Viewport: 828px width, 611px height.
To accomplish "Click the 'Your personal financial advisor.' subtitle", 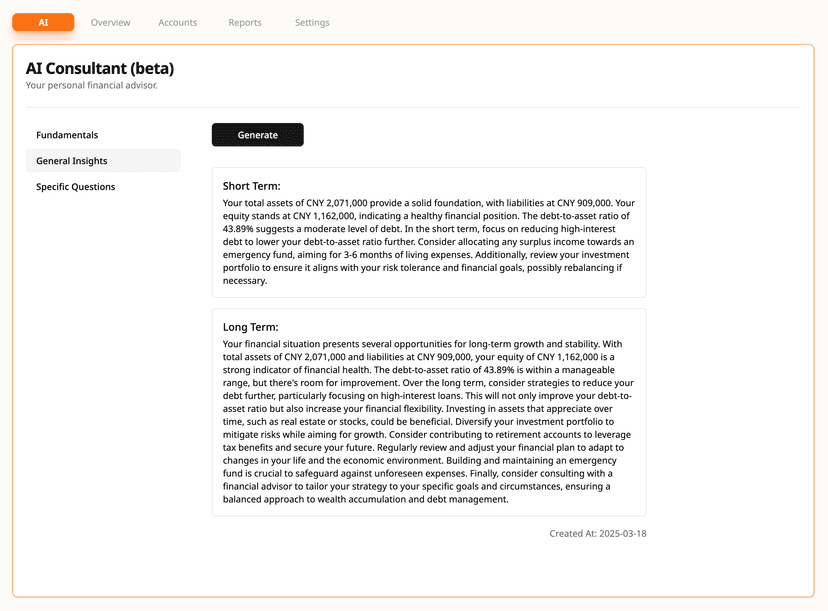I will pyautogui.click(x=92, y=86).
